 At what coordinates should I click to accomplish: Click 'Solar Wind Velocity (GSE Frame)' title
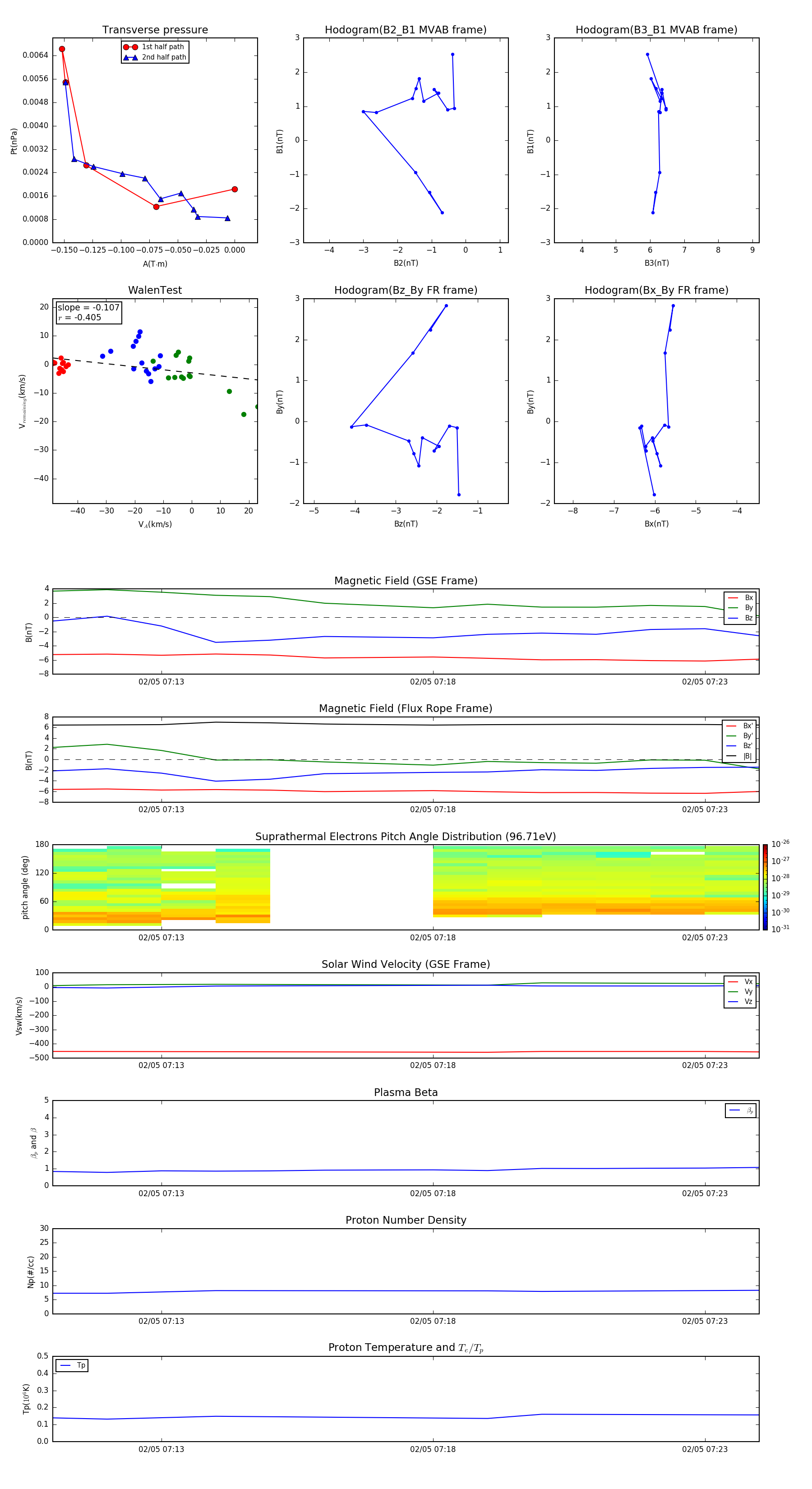(406, 965)
